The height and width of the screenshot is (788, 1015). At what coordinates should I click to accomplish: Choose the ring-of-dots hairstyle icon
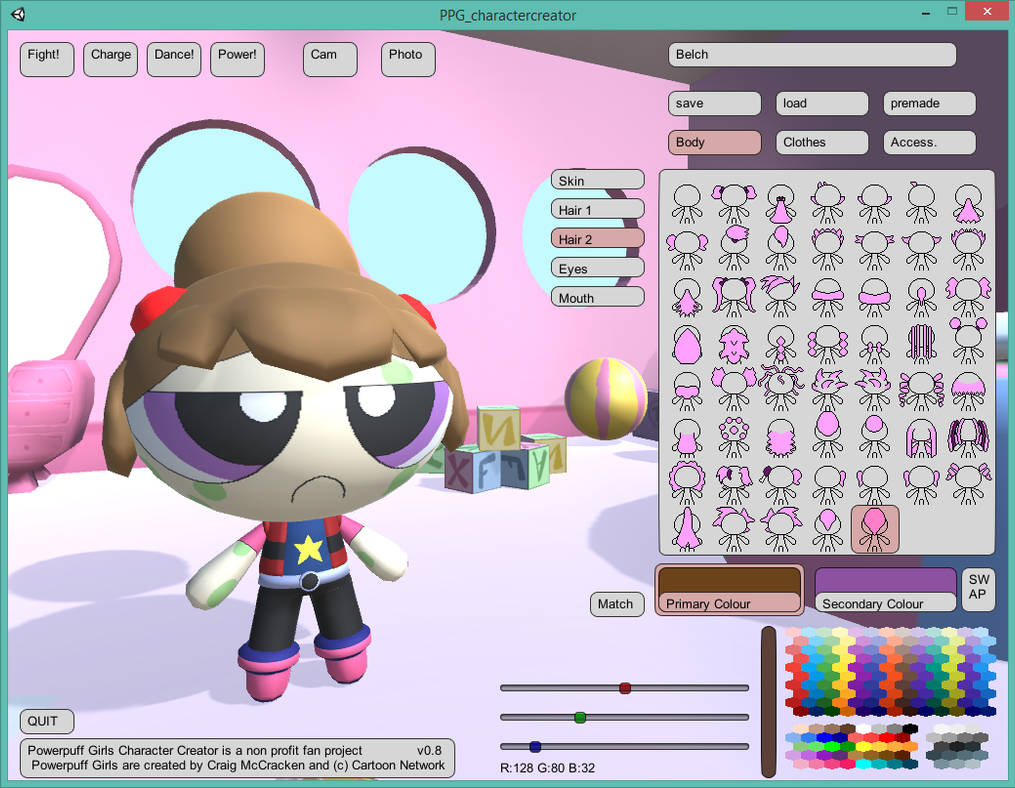pyautogui.click(x=733, y=438)
